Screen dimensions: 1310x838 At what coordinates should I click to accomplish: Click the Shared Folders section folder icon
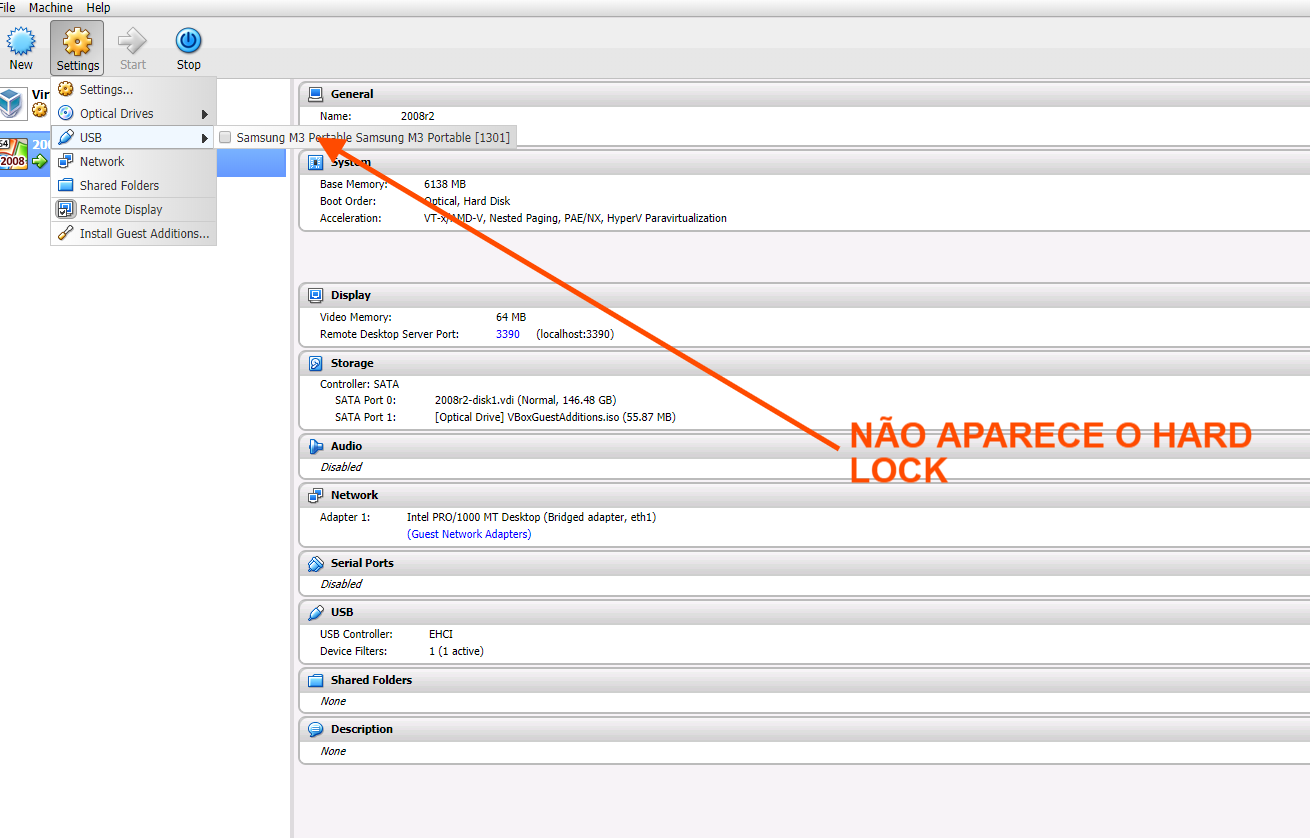[x=315, y=680]
